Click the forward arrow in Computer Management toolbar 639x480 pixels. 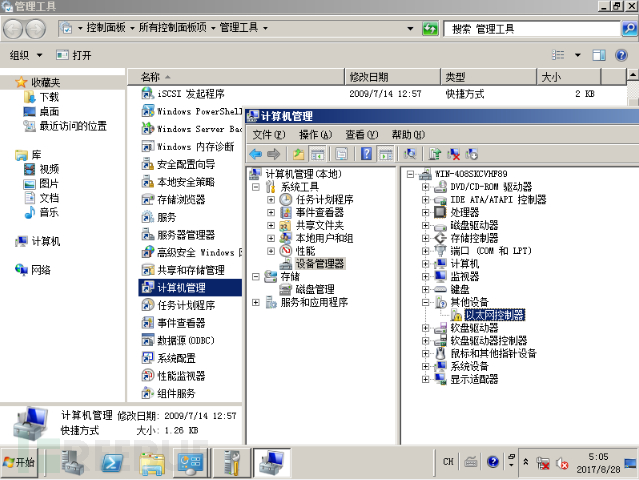click(273, 154)
